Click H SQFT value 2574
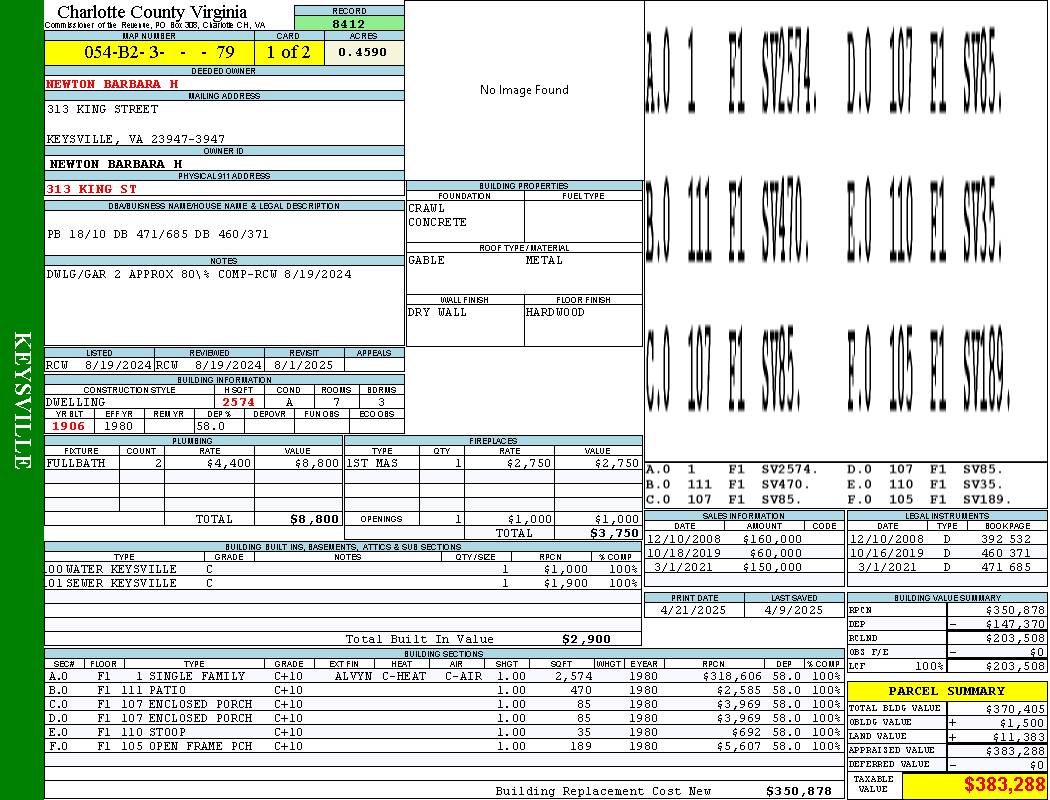The image size is (1050, 800). [x=238, y=402]
